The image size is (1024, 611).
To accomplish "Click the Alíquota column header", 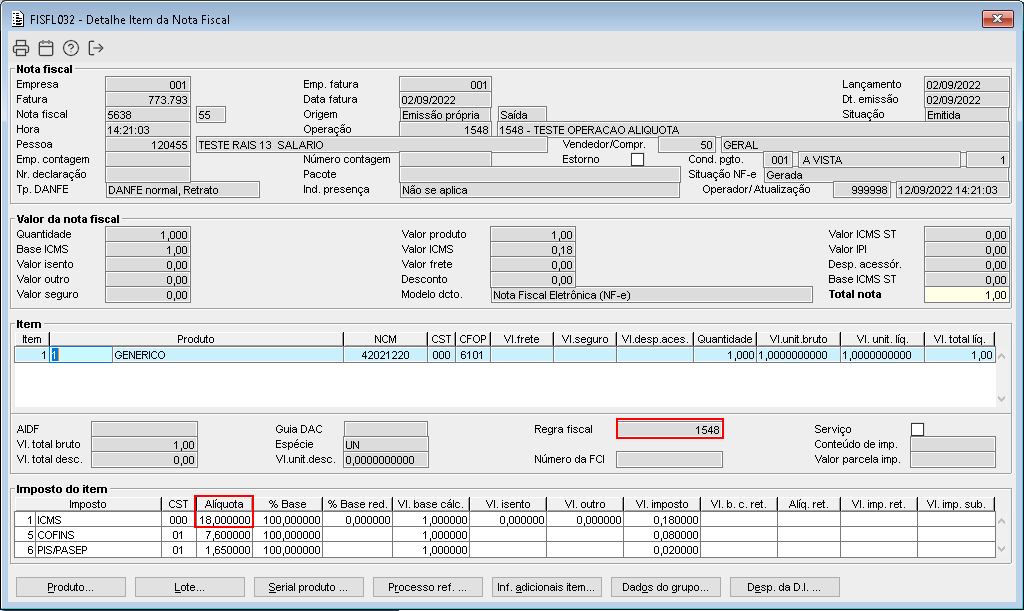I will 224,504.
